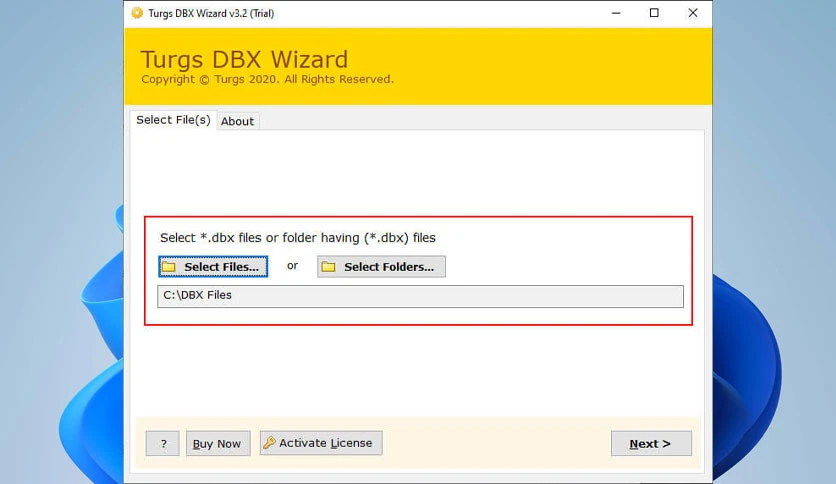Minimize the Turgs DBX Wizard window
Viewport: 836px width, 484px height.
pyautogui.click(x=616, y=13)
